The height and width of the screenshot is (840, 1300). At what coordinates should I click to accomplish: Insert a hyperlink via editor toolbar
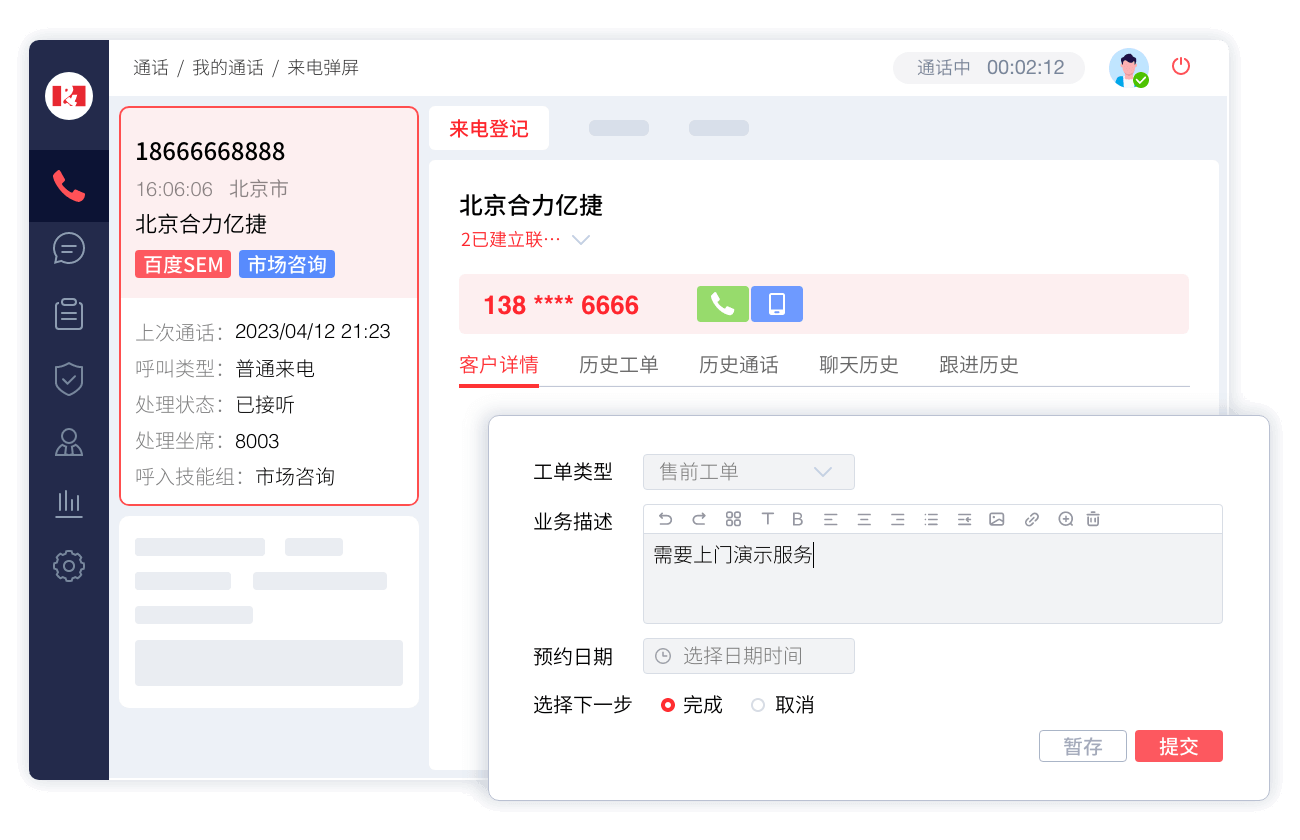point(1032,519)
